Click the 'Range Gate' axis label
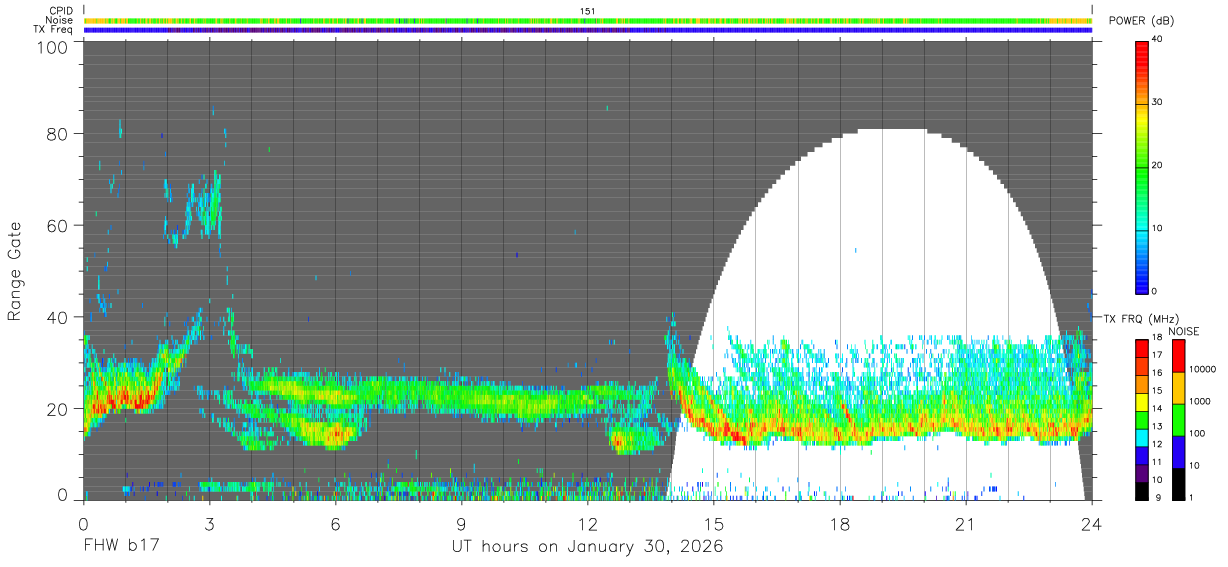Viewport: 1228px width, 567px height. (15, 270)
